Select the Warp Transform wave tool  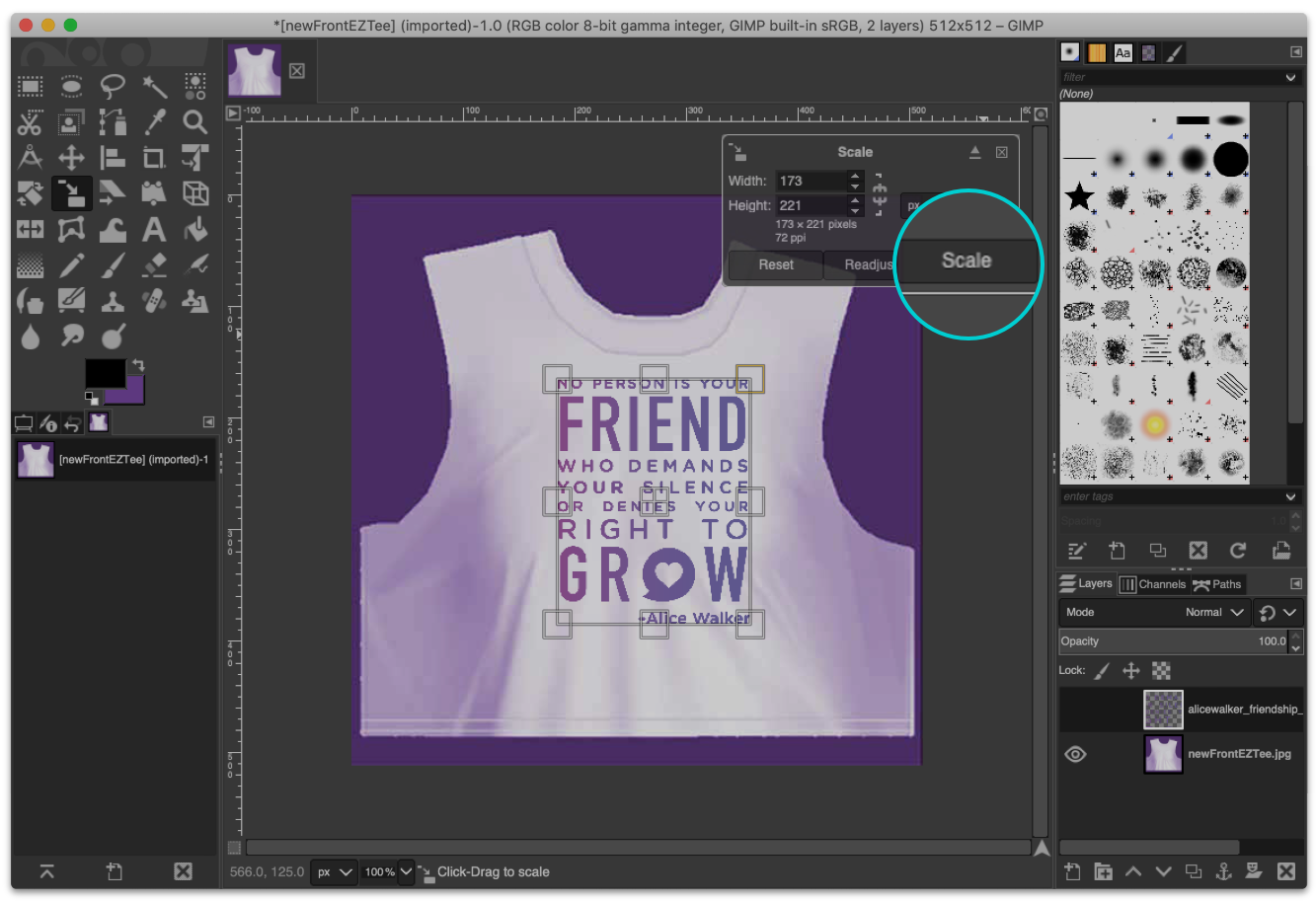113,229
